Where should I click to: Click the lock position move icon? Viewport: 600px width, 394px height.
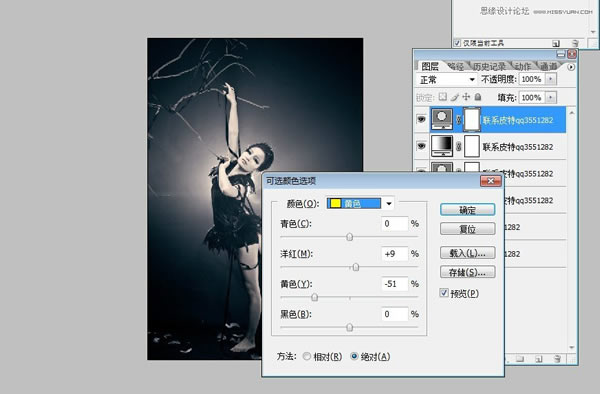point(466,97)
